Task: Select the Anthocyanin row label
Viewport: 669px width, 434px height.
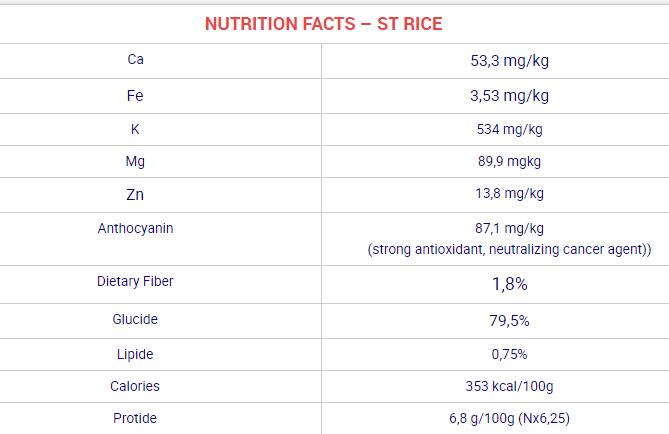Action: tap(135, 228)
